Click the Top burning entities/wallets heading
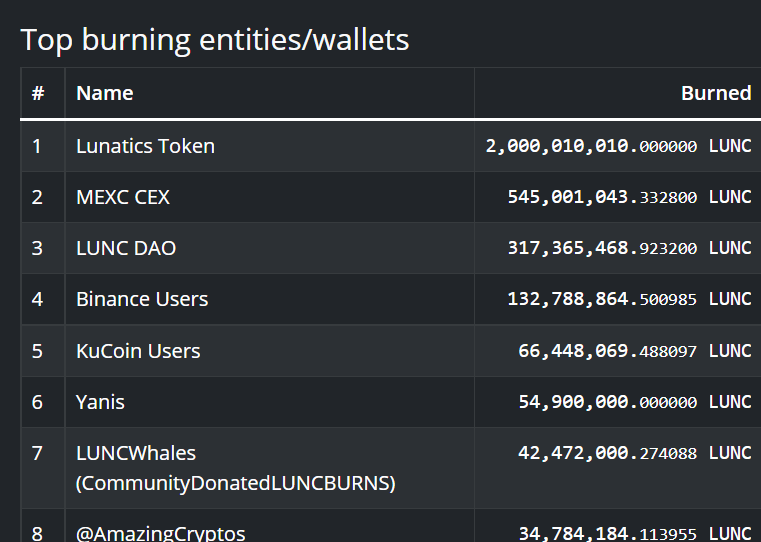This screenshot has height=542, width=761. pyautogui.click(x=215, y=40)
